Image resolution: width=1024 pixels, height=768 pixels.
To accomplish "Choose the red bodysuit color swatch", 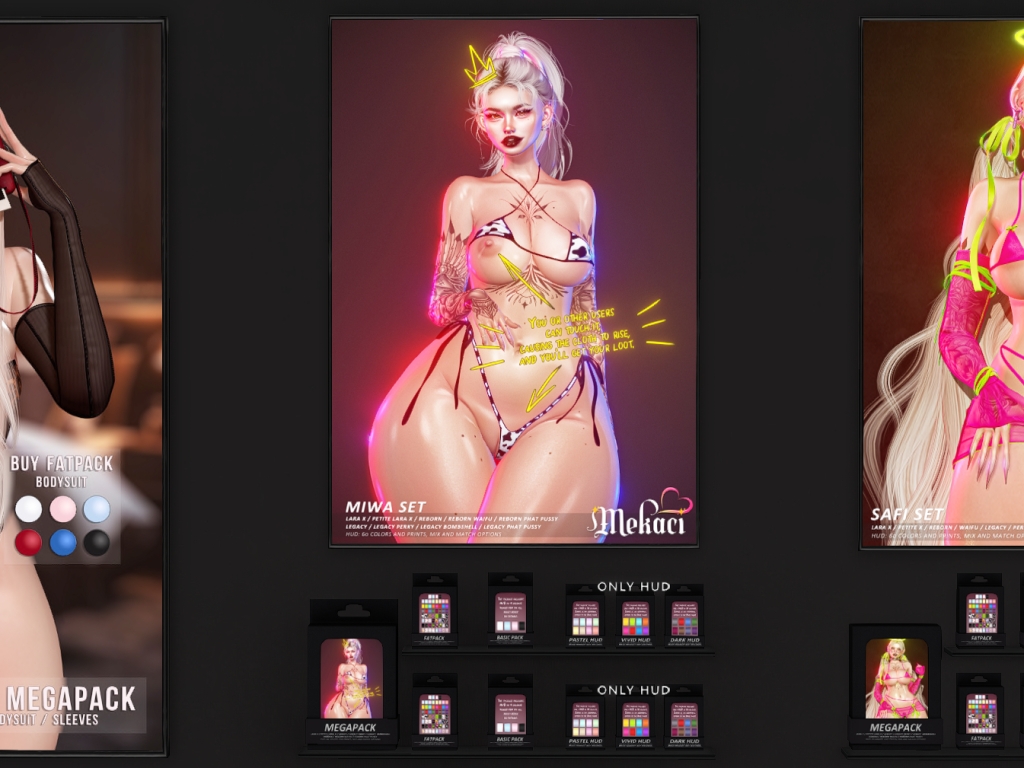I will point(29,543).
